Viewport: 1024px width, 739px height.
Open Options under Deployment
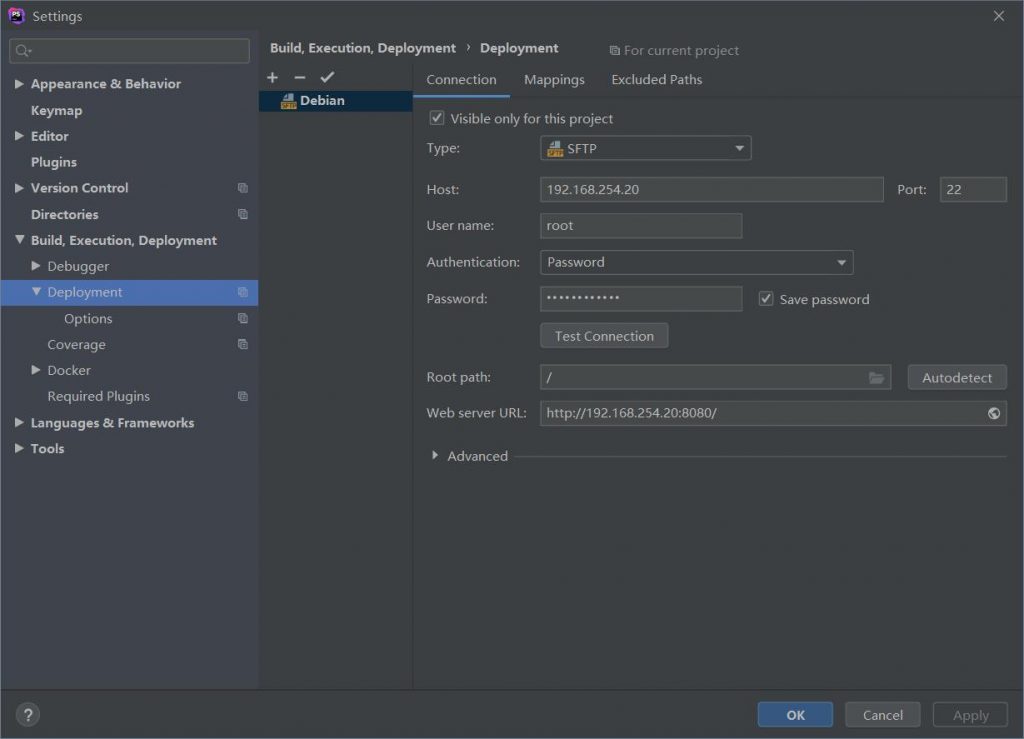tap(88, 319)
